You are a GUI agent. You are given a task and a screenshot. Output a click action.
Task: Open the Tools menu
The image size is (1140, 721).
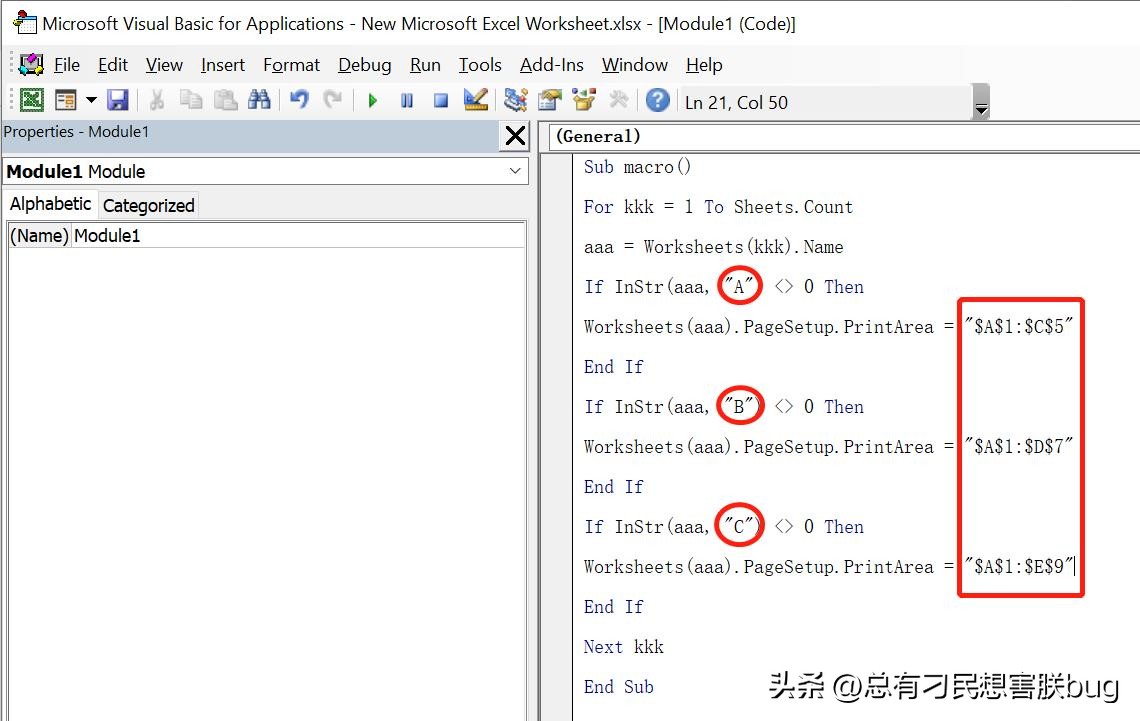[x=480, y=65]
